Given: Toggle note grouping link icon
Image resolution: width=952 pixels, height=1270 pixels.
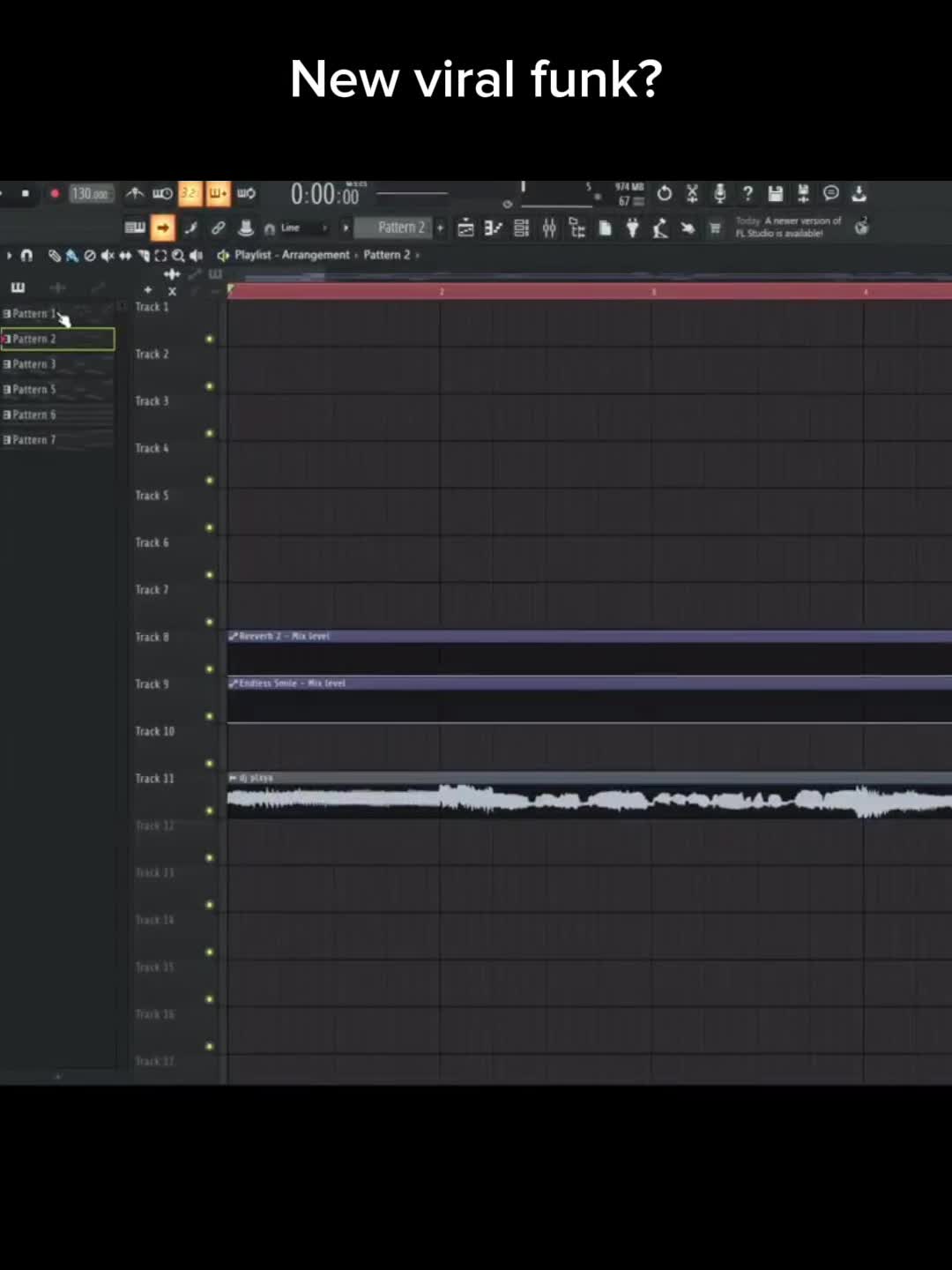Looking at the screenshot, I should (218, 228).
